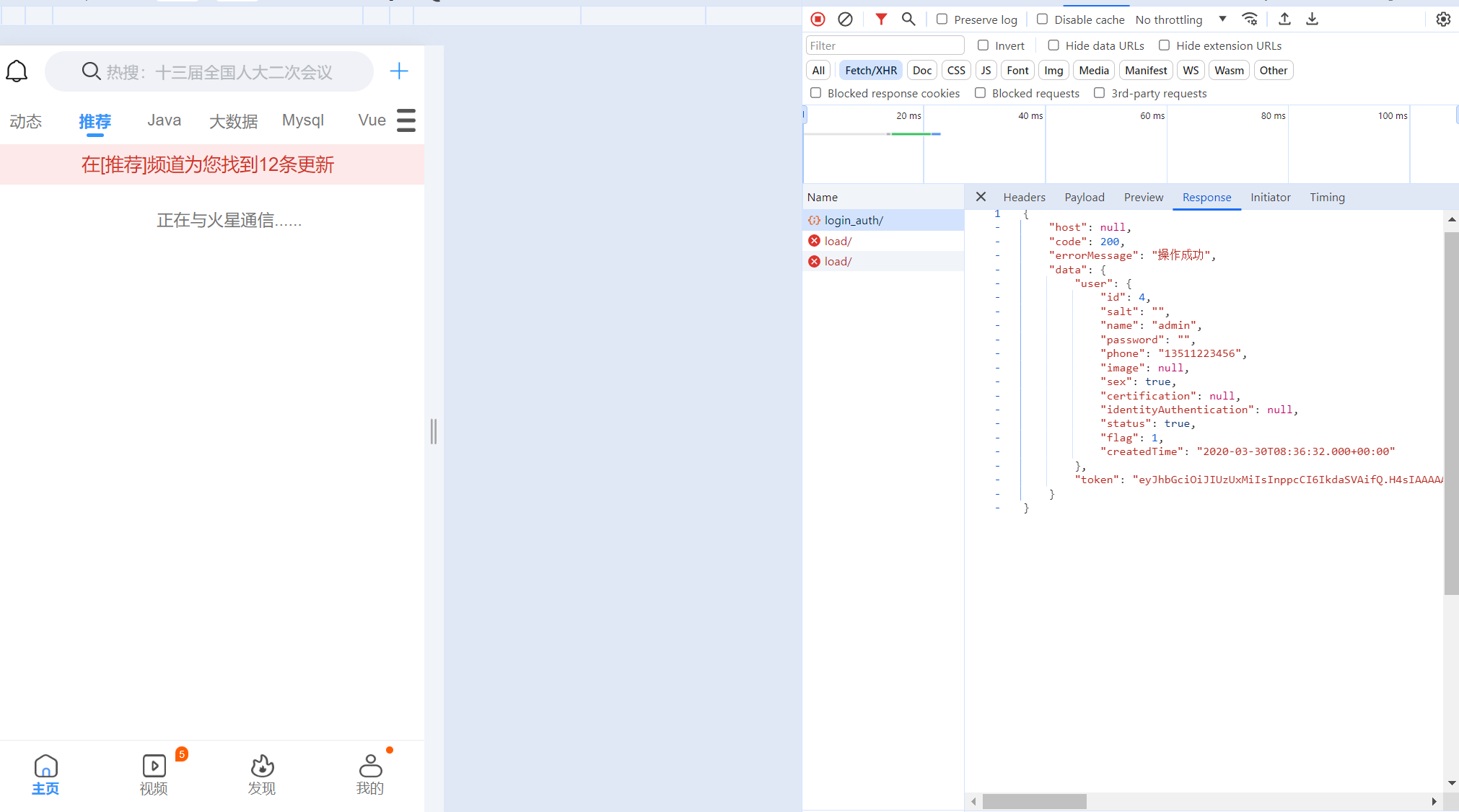Click the blue plus icon

[x=398, y=71]
